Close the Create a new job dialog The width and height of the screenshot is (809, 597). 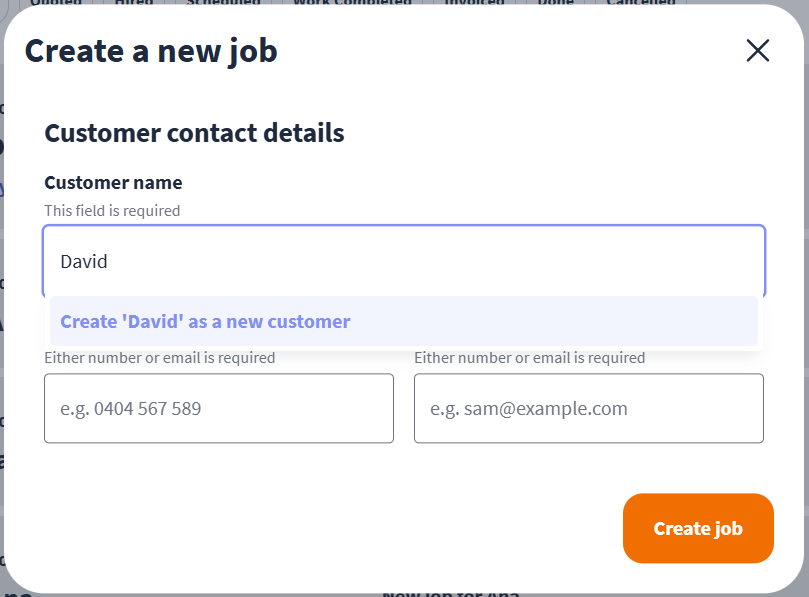pyautogui.click(x=758, y=51)
